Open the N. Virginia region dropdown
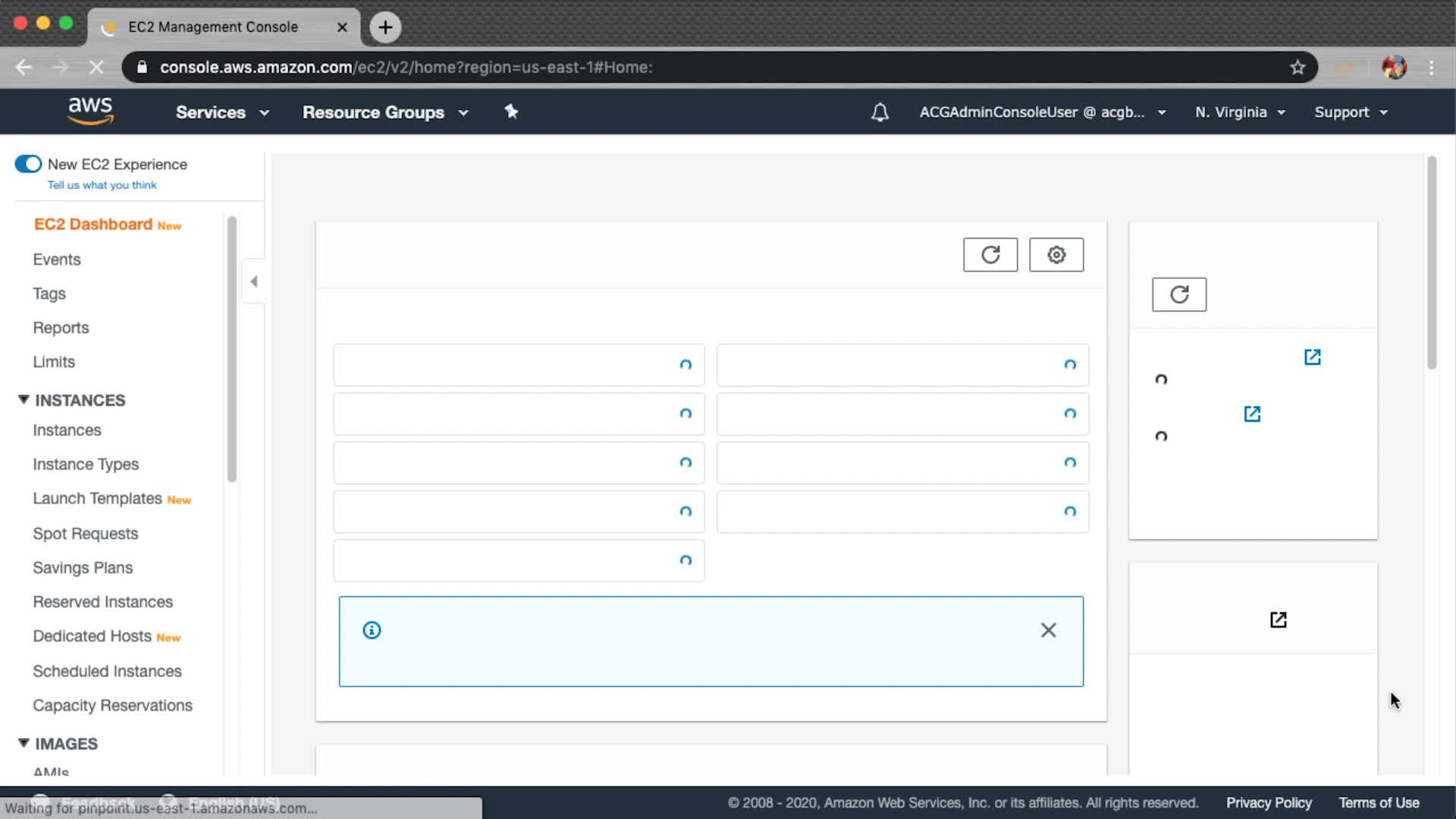Image resolution: width=1456 pixels, height=819 pixels. pyautogui.click(x=1240, y=112)
